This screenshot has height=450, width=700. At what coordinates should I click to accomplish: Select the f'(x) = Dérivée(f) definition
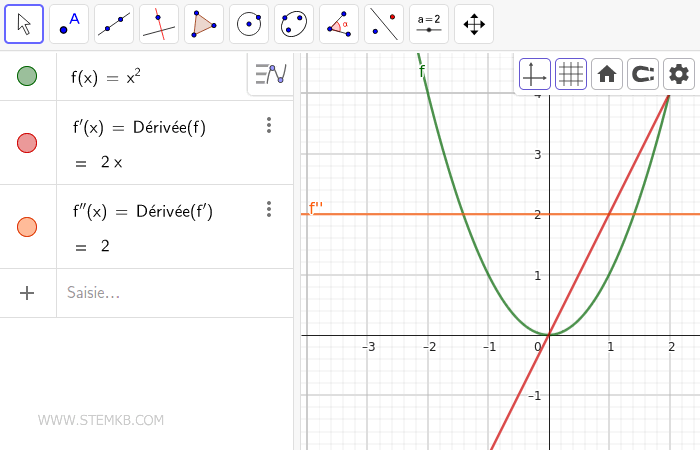(x=139, y=128)
